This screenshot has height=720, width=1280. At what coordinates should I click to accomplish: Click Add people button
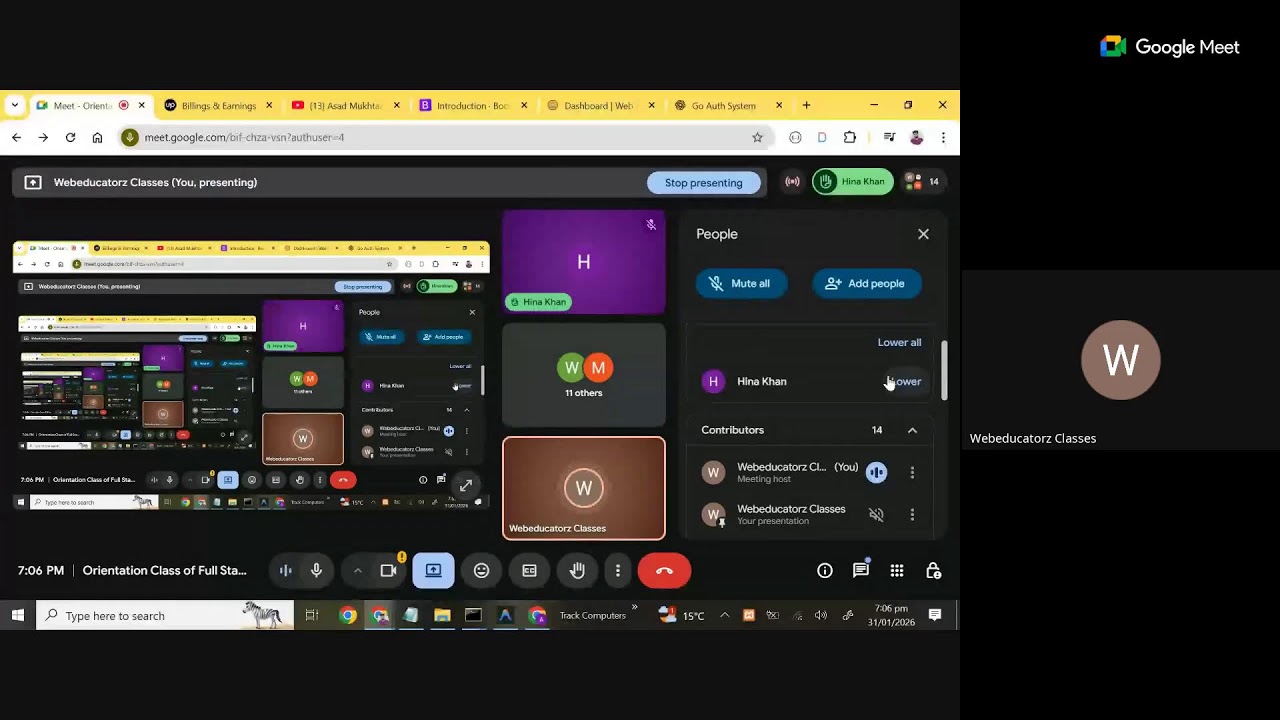866,283
